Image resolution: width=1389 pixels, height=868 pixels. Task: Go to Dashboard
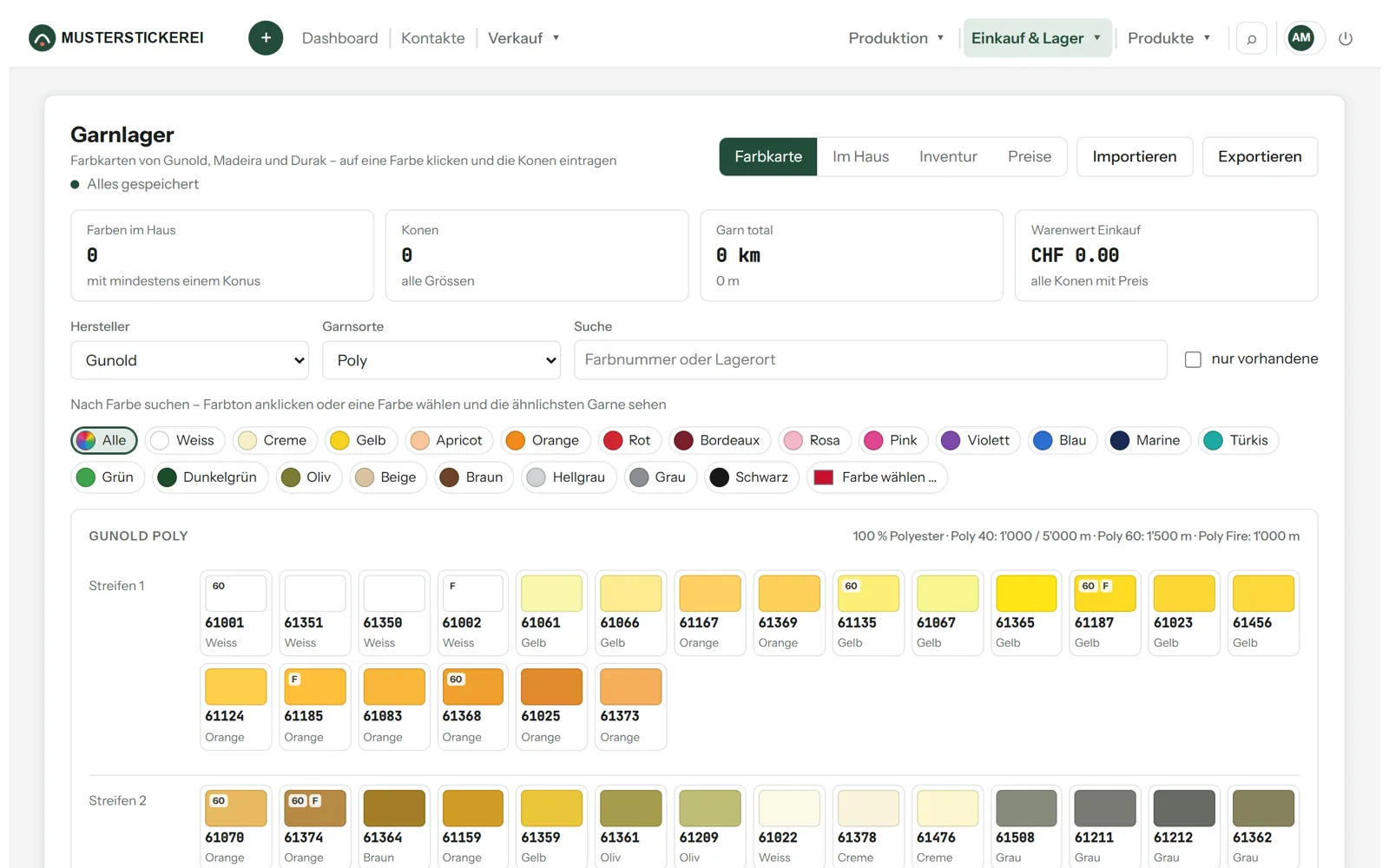340,38
